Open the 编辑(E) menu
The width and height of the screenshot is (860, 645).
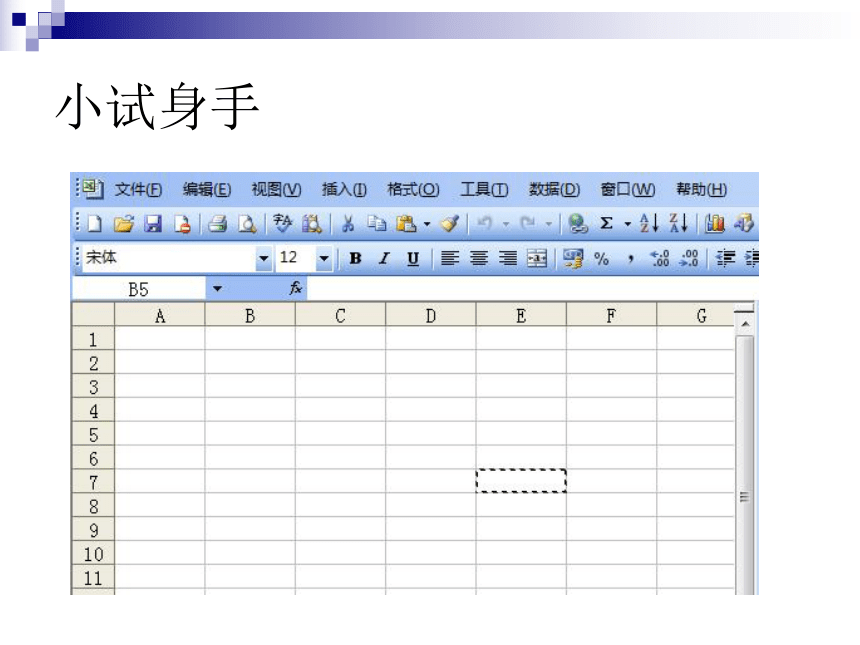point(207,190)
